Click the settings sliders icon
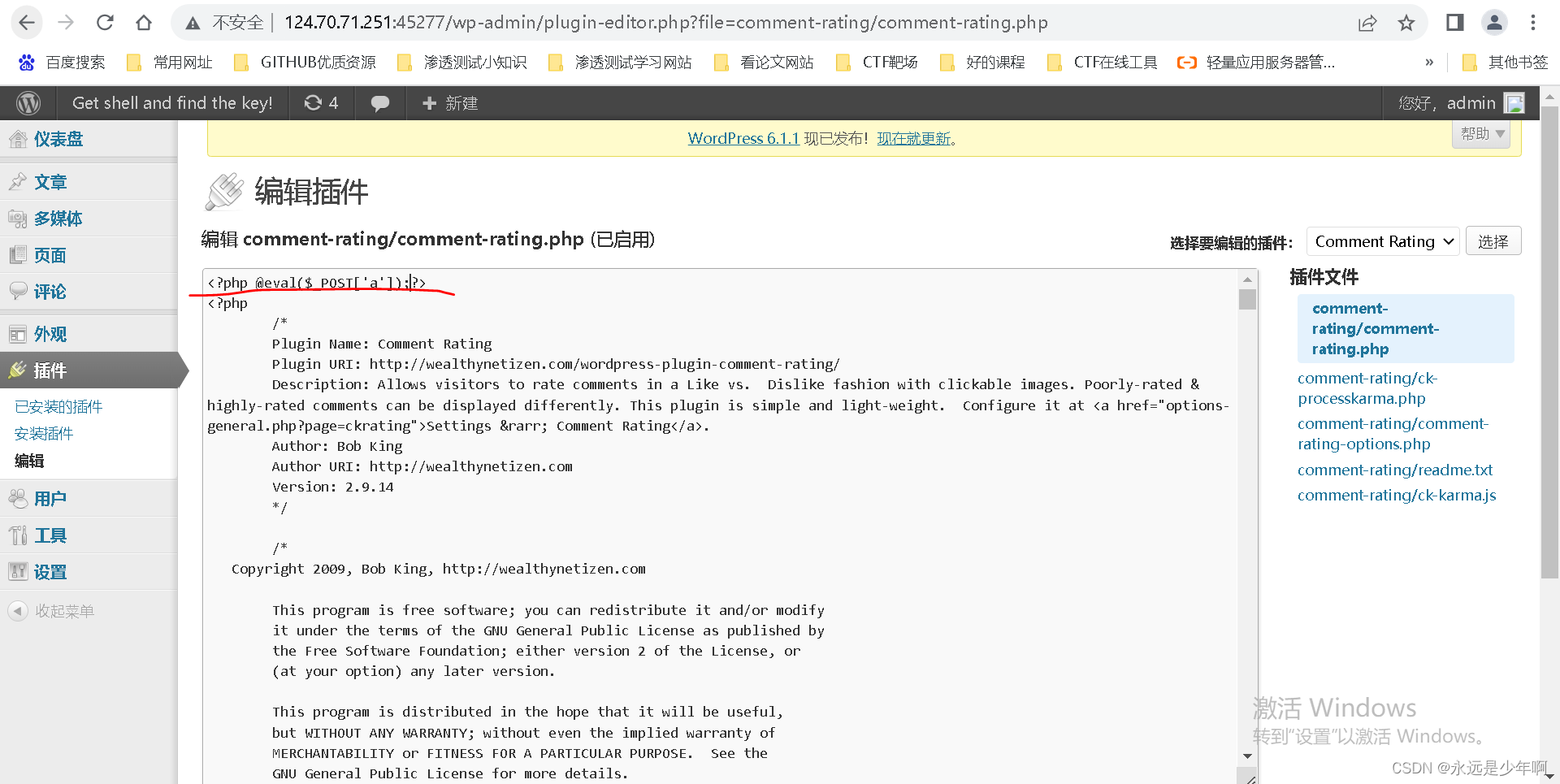Screen dimensions: 1560x784 coord(18,572)
